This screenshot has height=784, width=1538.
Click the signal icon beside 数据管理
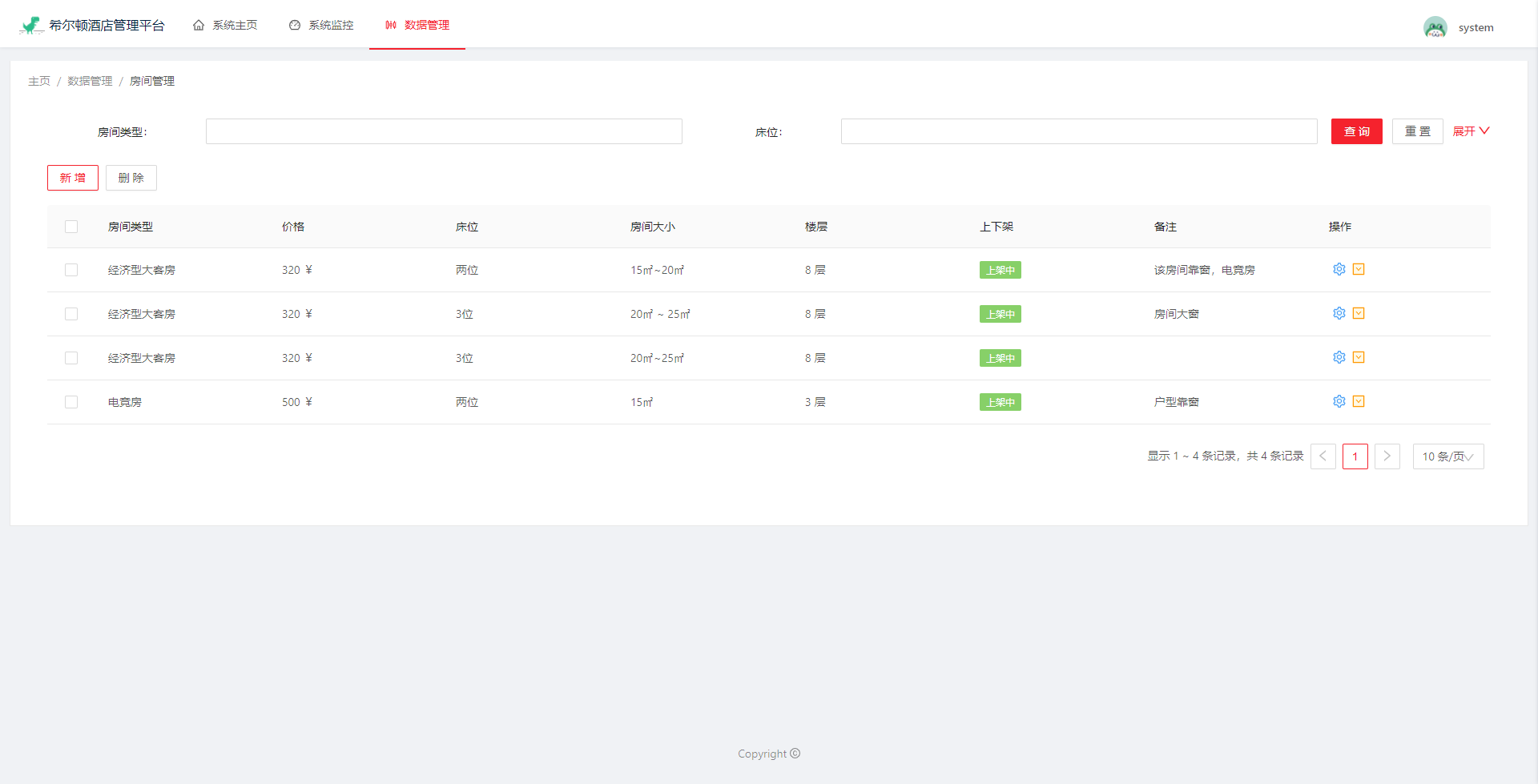point(390,25)
